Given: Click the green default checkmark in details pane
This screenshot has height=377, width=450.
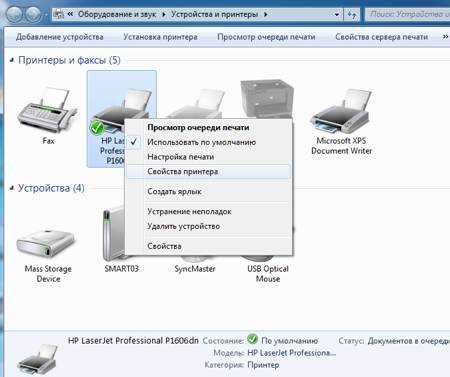Looking at the screenshot, I should [x=252, y=339].
